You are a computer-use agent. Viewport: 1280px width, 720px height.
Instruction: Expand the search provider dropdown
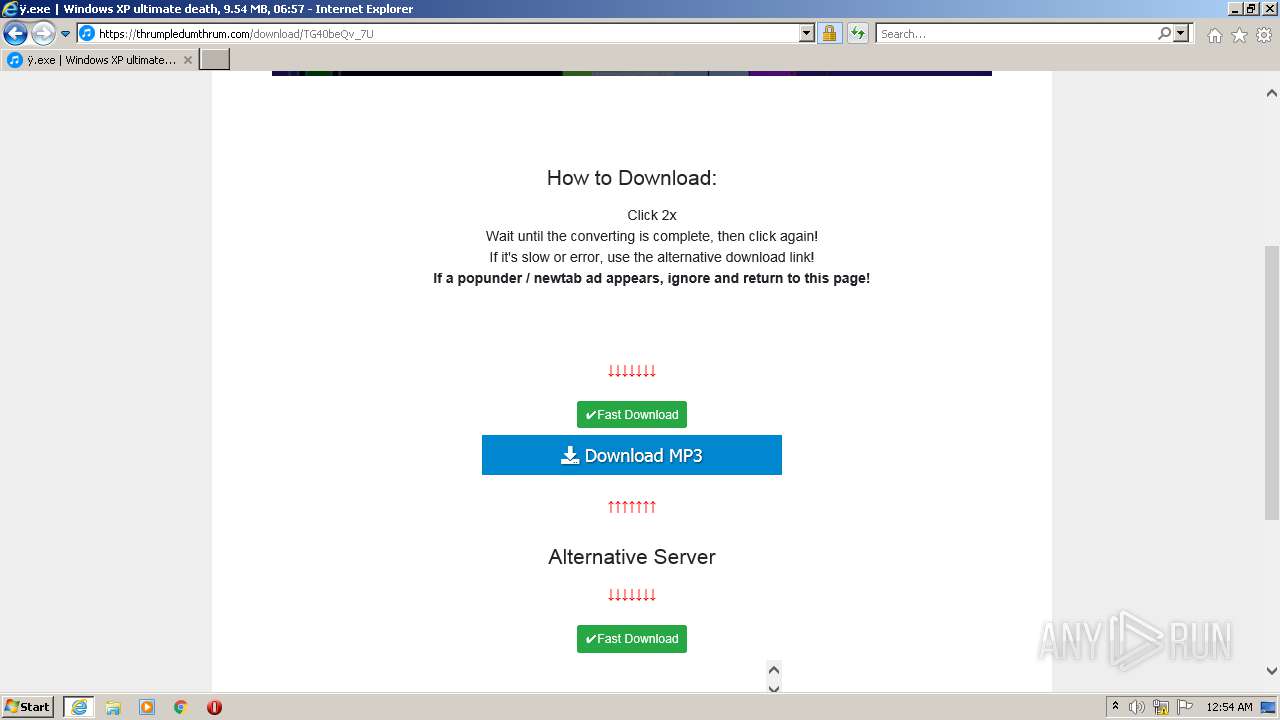coord(1181,34)
